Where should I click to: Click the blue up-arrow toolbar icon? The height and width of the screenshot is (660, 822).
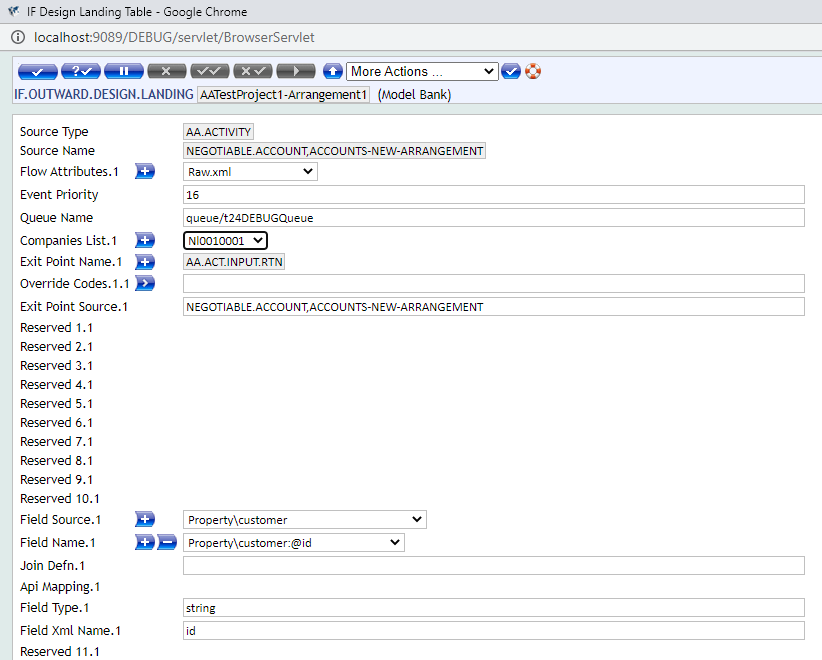click(x=333, y=72)
